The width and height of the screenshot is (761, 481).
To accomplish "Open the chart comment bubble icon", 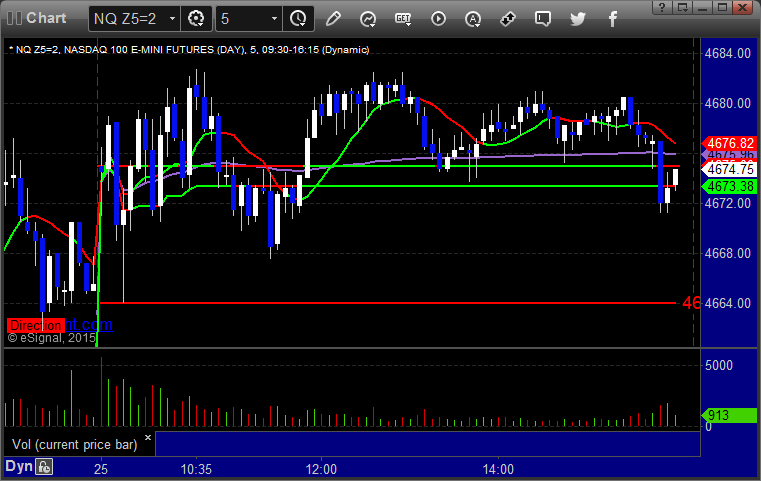I will pyautogui.click(x=543, y=19).
